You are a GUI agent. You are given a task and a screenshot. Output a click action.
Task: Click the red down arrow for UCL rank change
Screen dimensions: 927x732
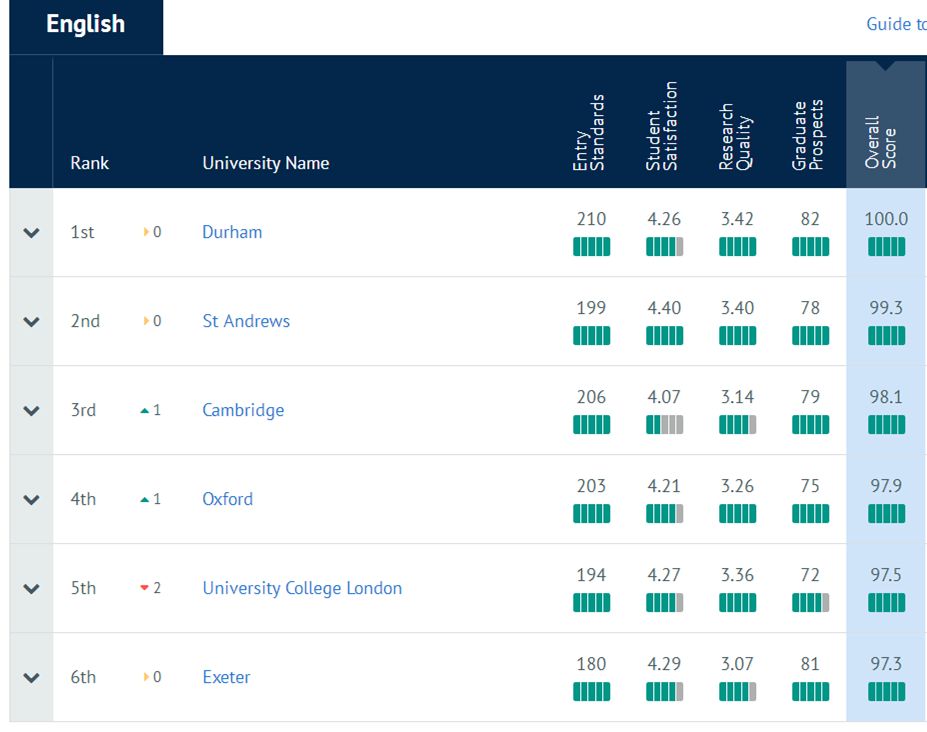coord(144,588)
